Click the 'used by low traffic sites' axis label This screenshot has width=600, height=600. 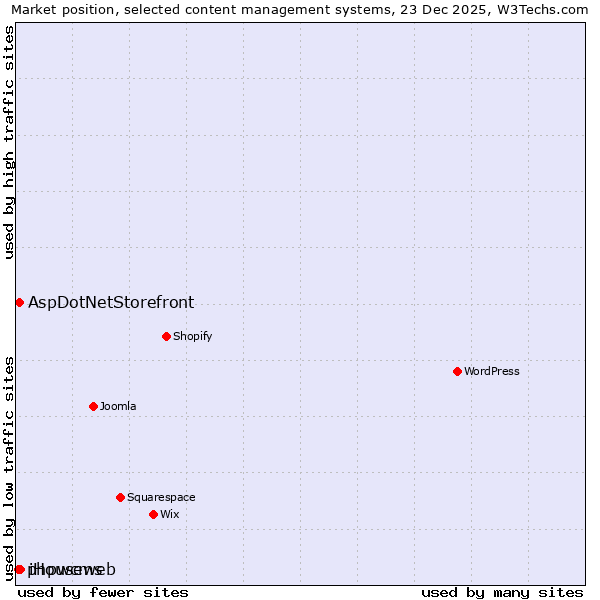[x=8, y=470]
